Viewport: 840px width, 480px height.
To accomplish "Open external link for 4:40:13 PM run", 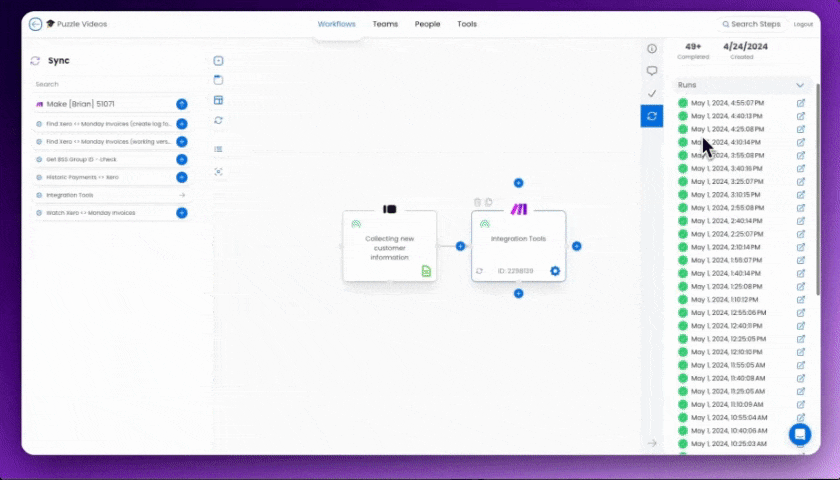I will point(800,116).
